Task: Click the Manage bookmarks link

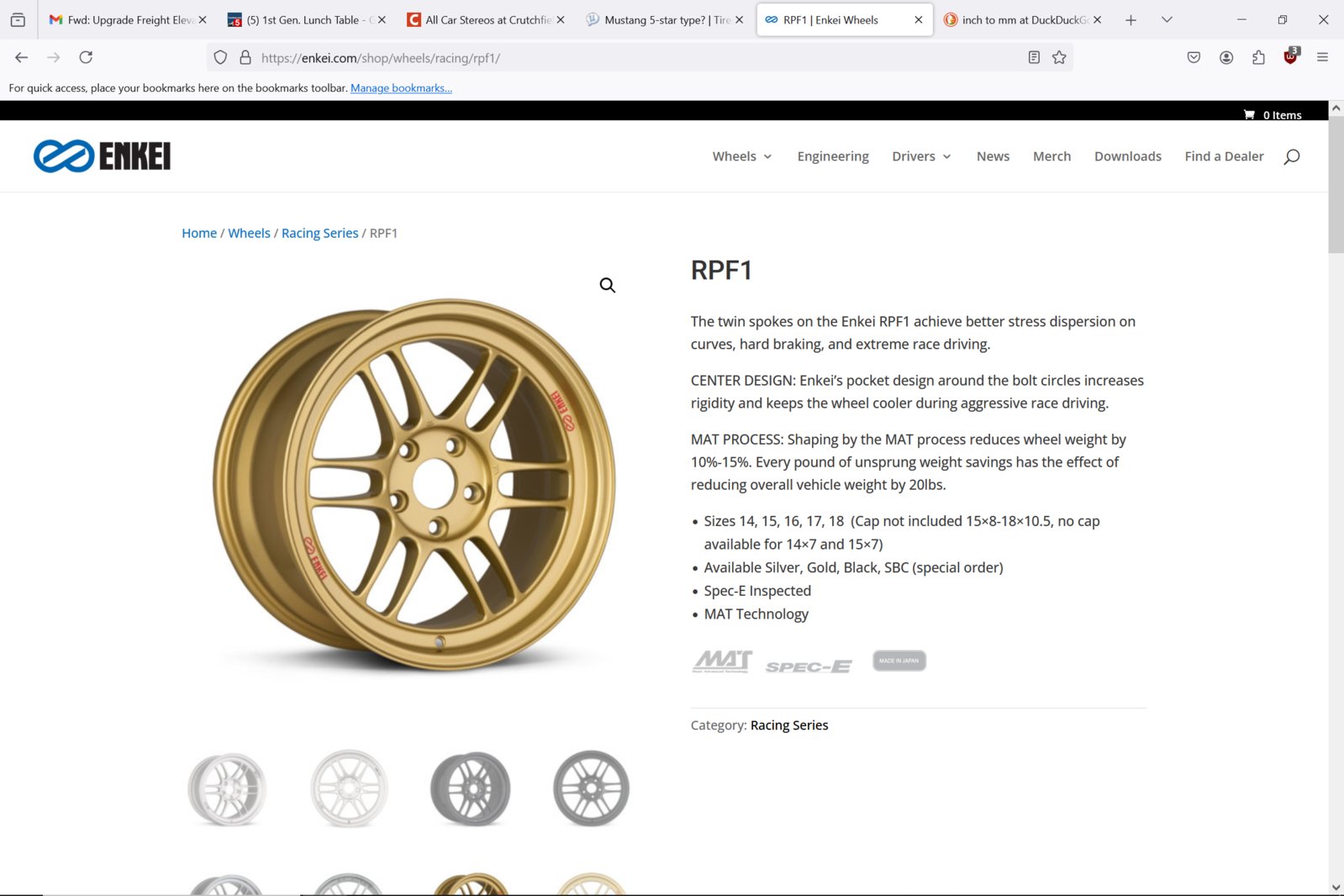Action: pyautogui.click(x=401, y=88)
